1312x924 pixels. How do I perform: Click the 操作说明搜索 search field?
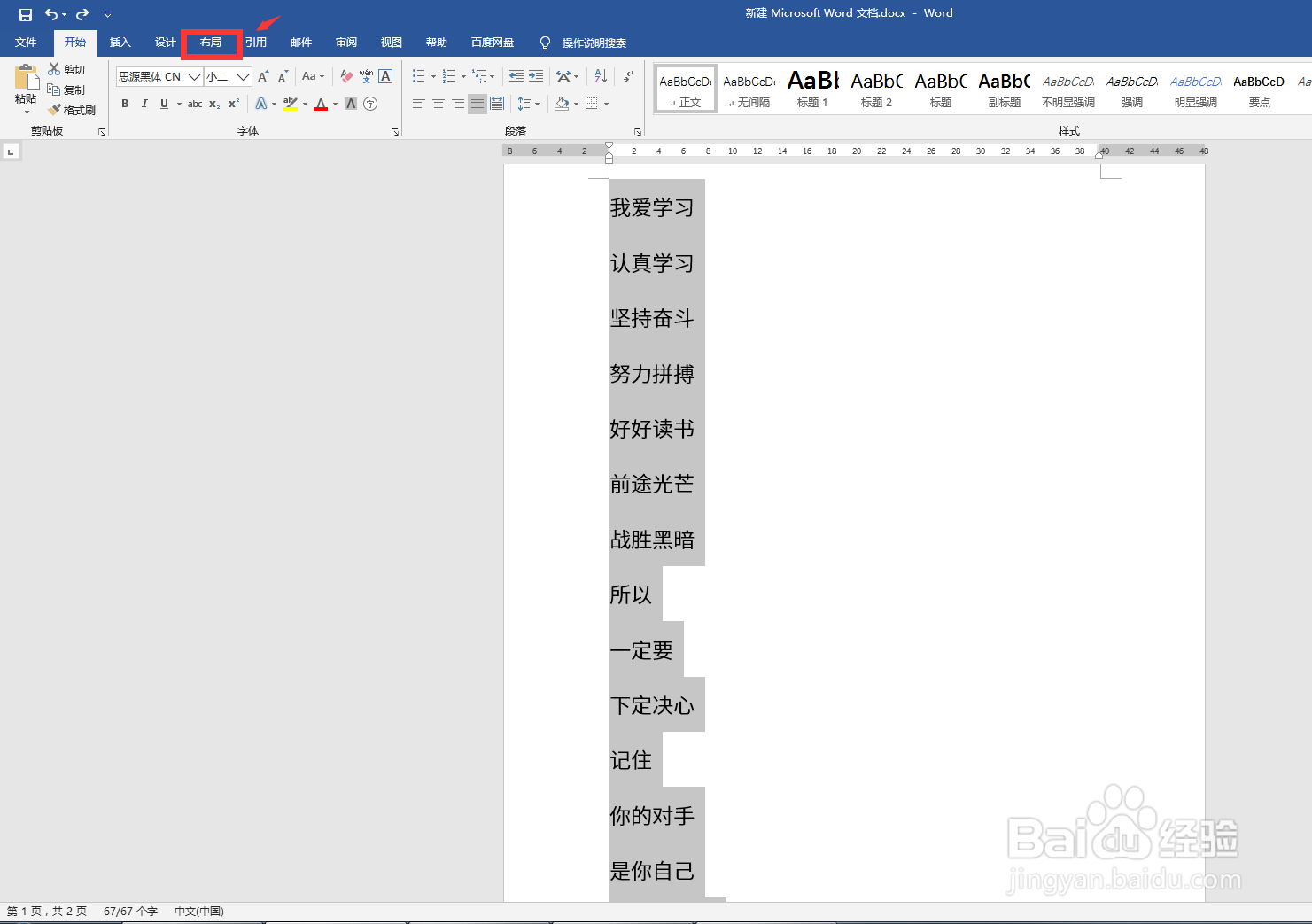[594, 43]
